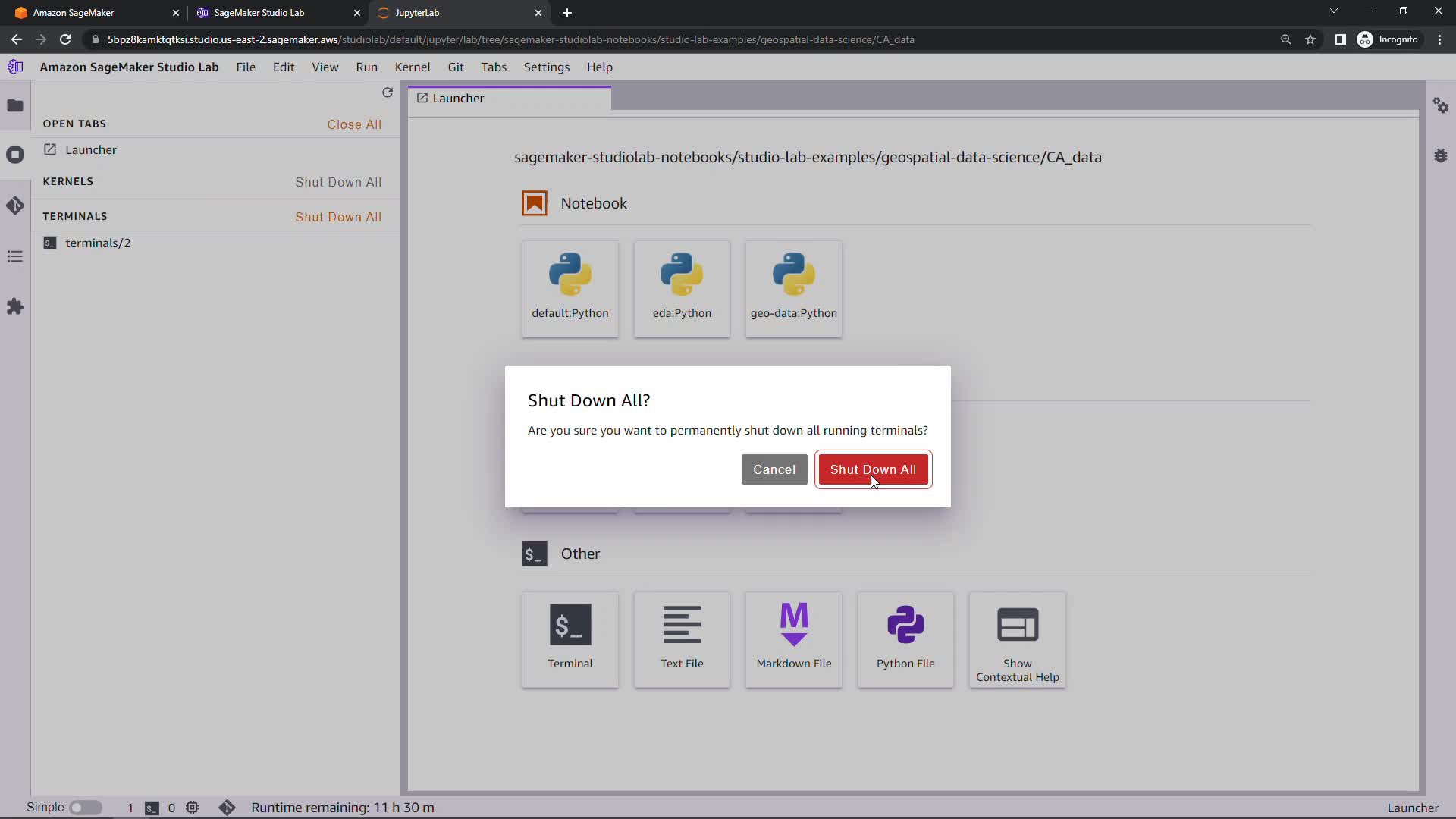Image resolution: width=1456 pixels, height=819 pixels.
Task: Open the debugger bug icon
Action: [1441, 155]
